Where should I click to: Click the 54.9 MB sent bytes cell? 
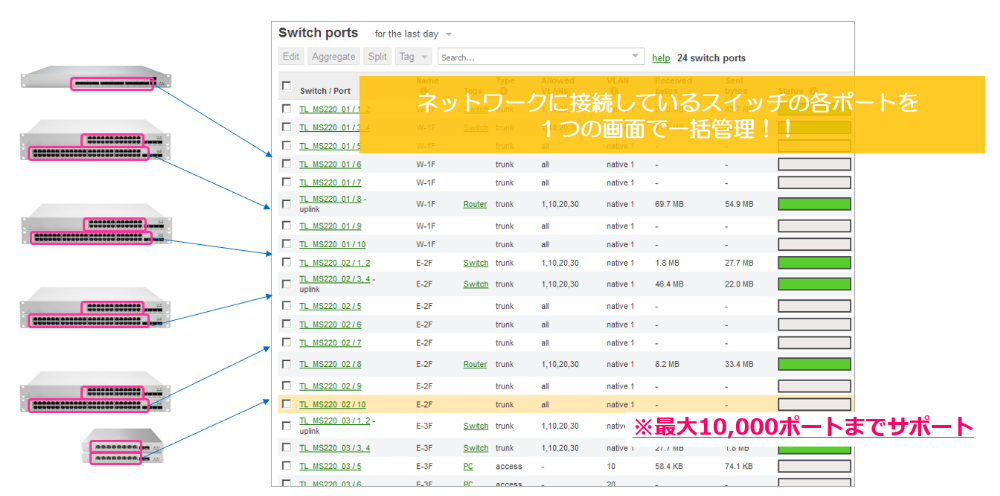pos(739,205)
